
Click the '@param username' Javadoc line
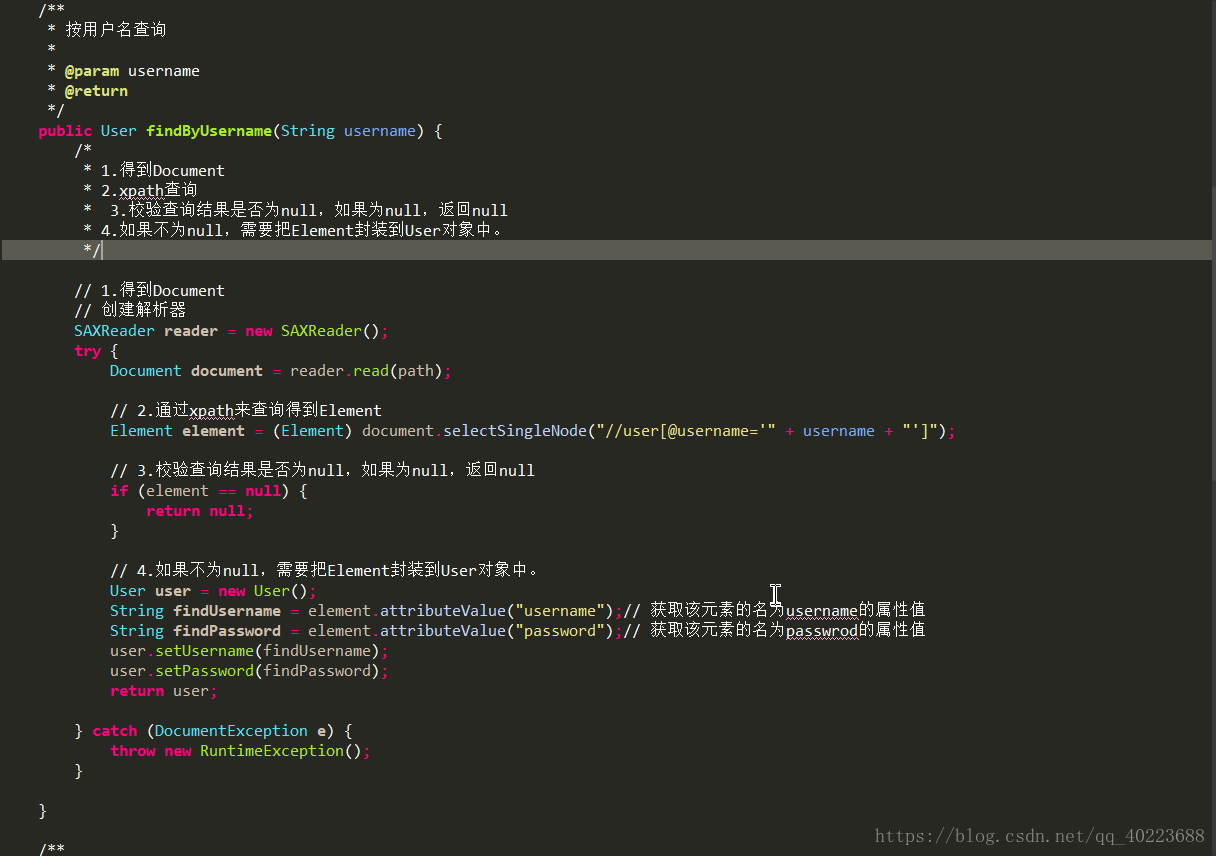click(x=124, y=71)
